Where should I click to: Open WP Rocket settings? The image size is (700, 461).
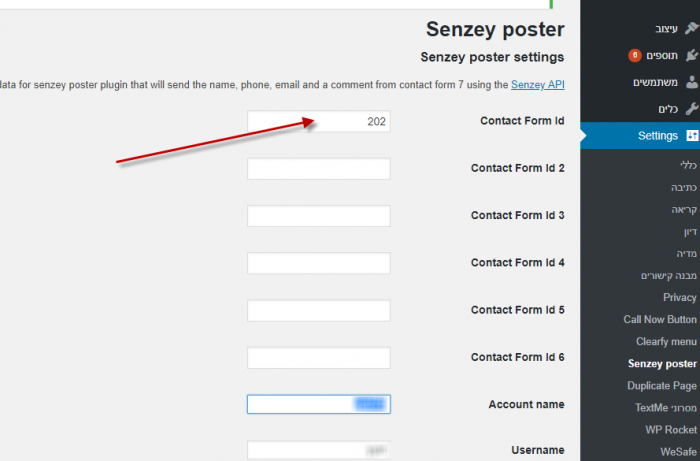click(671, 430)
